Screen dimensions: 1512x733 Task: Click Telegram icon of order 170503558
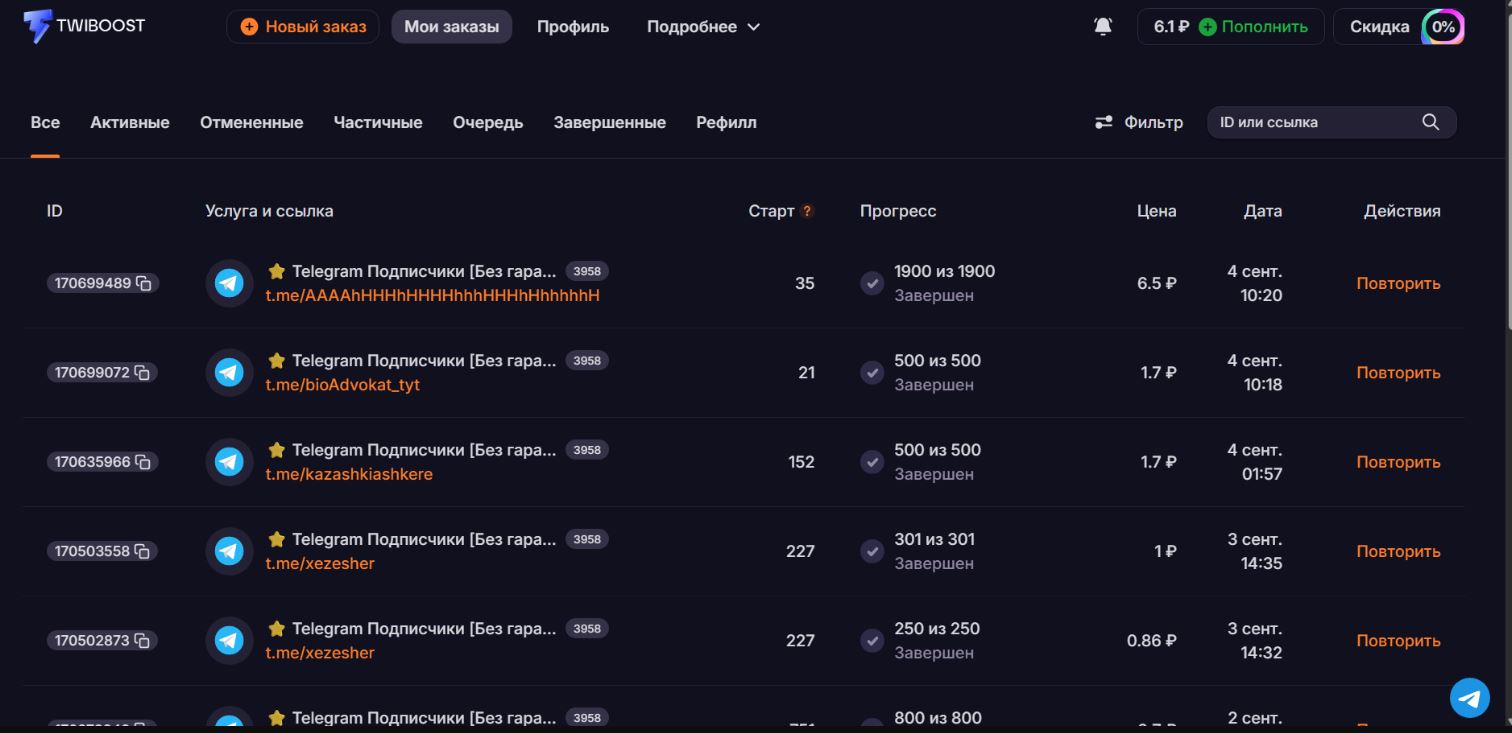[x=229, y=551]
